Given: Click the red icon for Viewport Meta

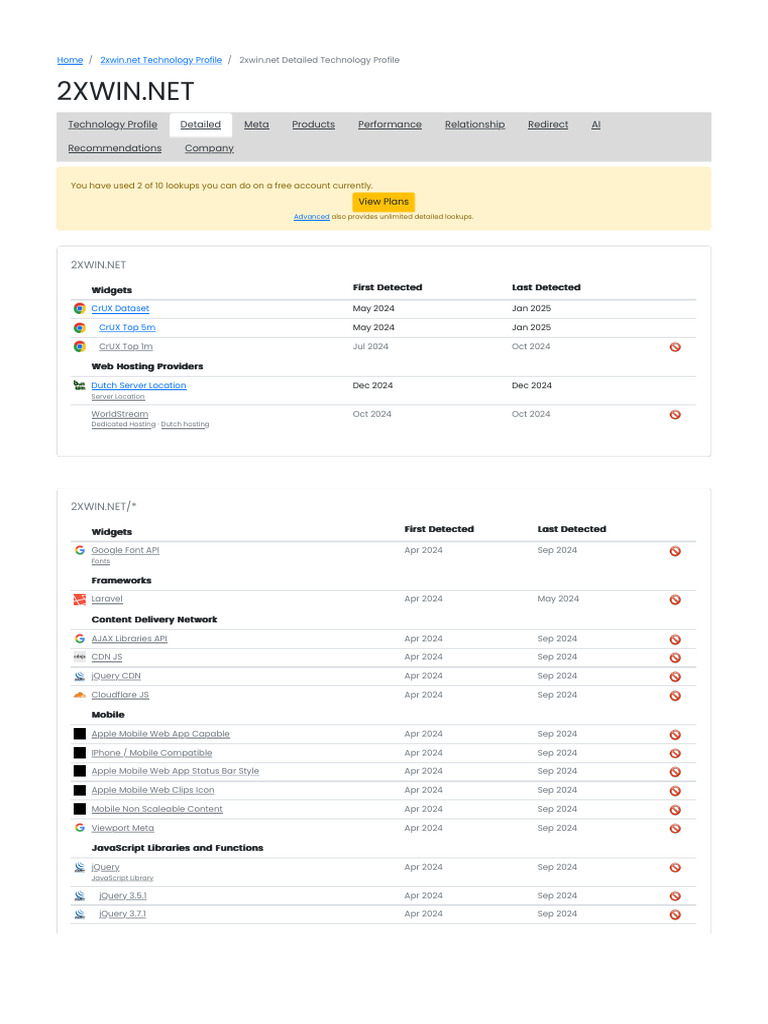Looking at the screenshot, I should [x=675, y=829].
